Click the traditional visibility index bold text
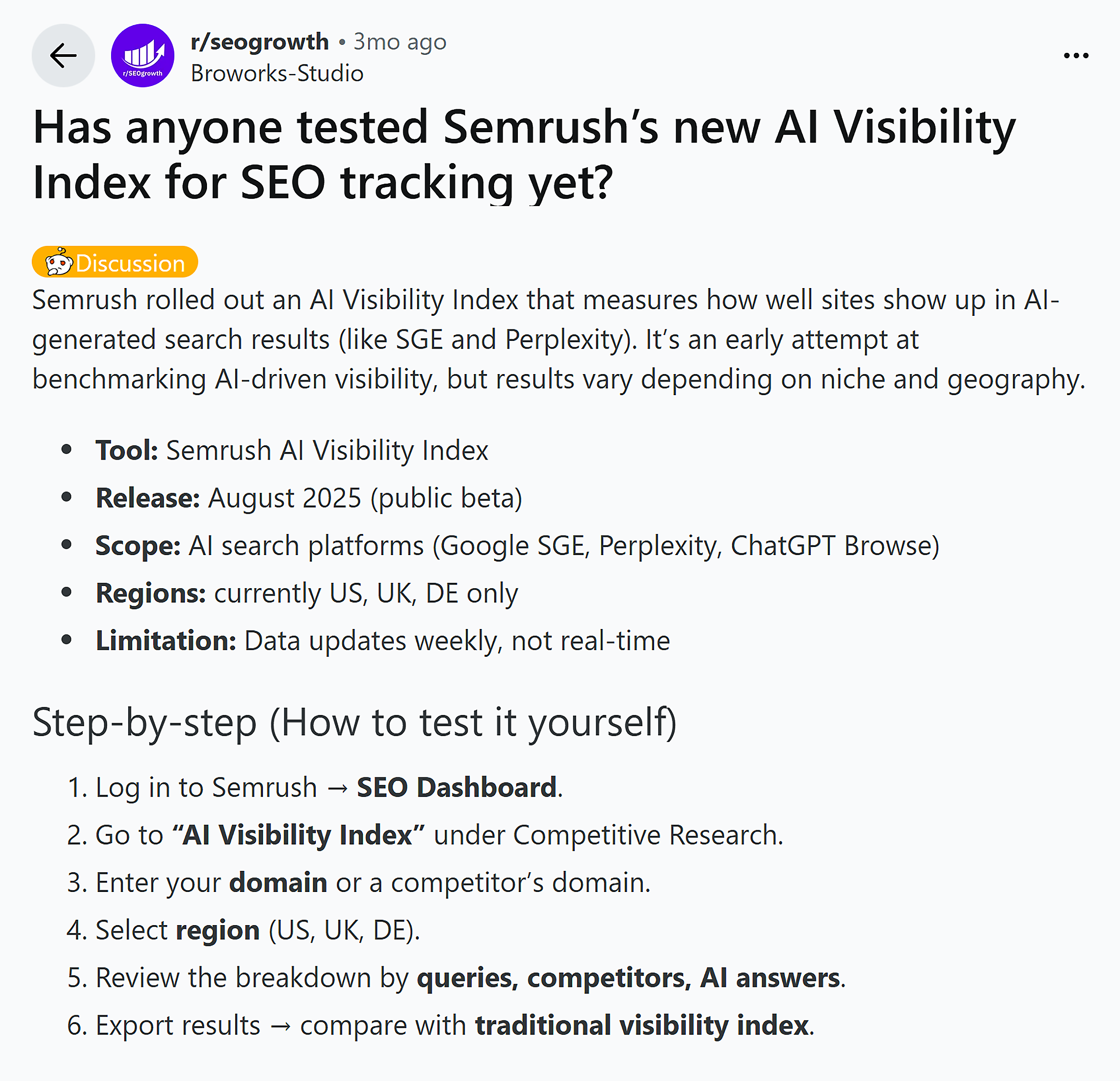This screenshot has width=1120, height=1081. 642,1025
